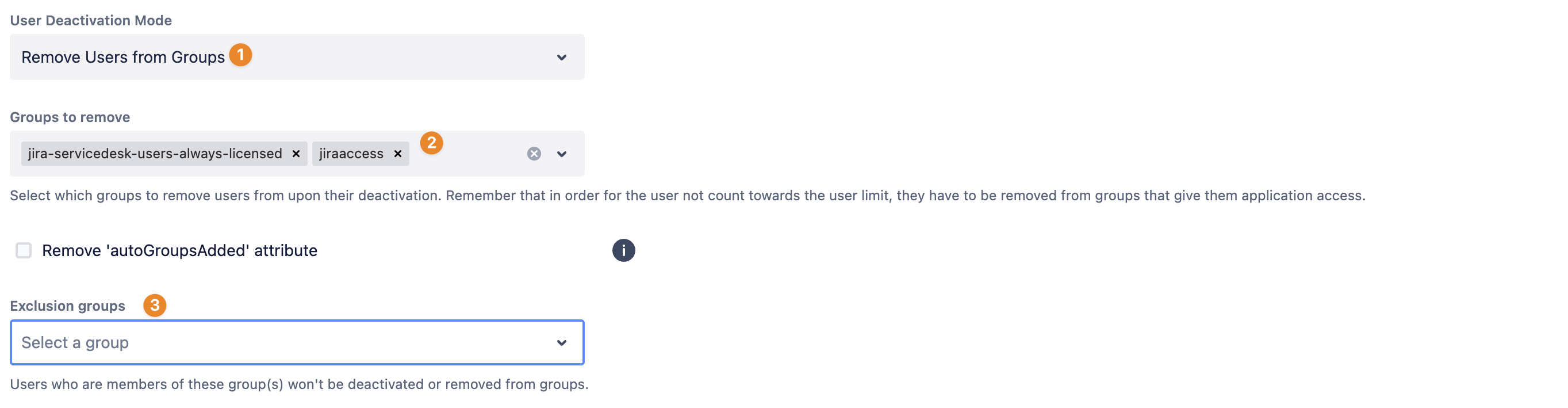Image resolution: width=1568 pixels, height=408 pixels.
Task: Remove the jiraaccess group chip
Action: click(x=397, y=154)
